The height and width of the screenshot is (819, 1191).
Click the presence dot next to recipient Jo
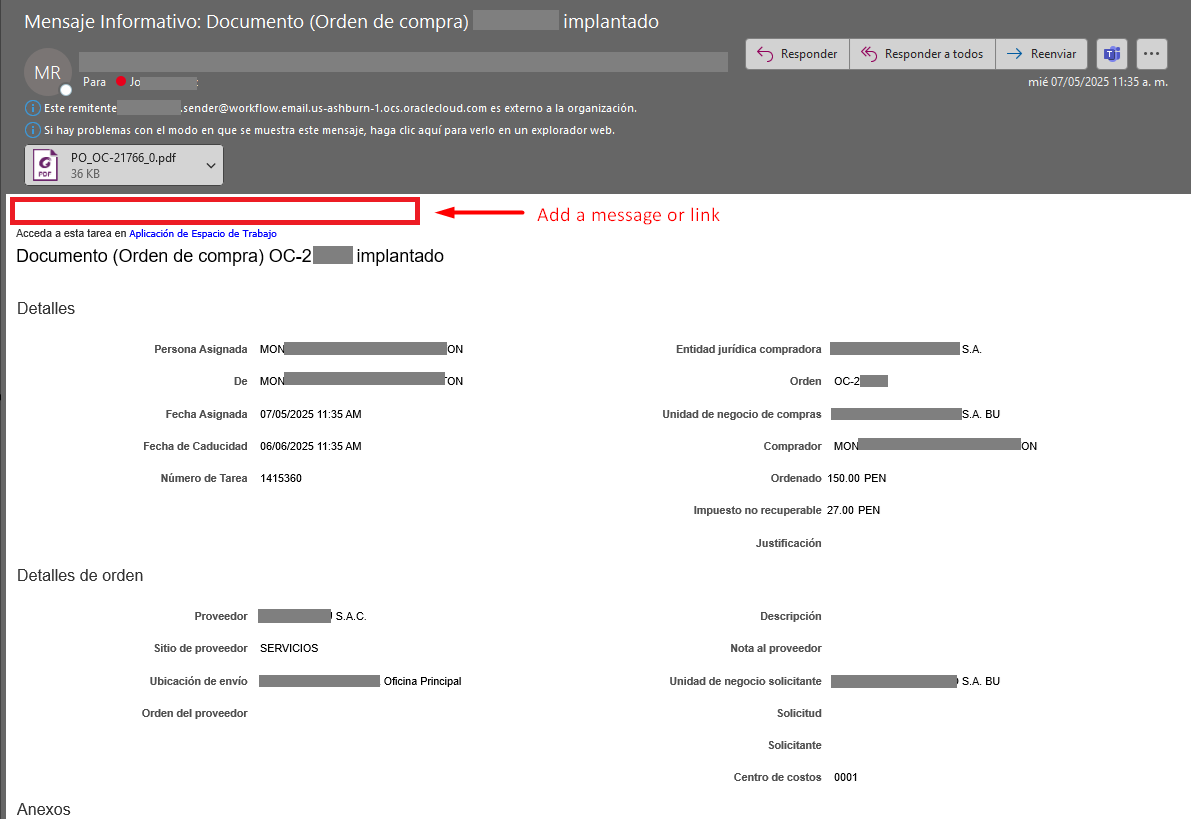[x=120, y=82]
